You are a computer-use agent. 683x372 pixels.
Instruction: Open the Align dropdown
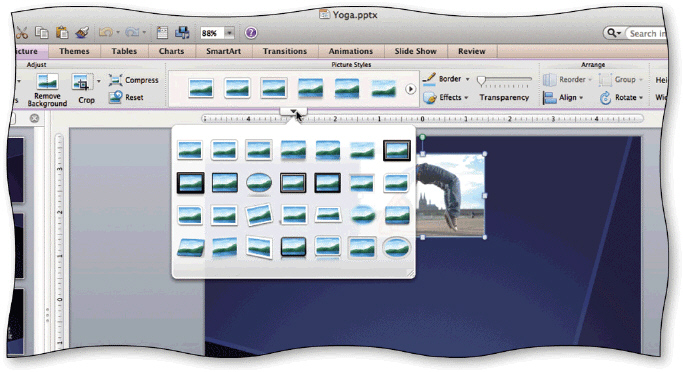[563, 98]
